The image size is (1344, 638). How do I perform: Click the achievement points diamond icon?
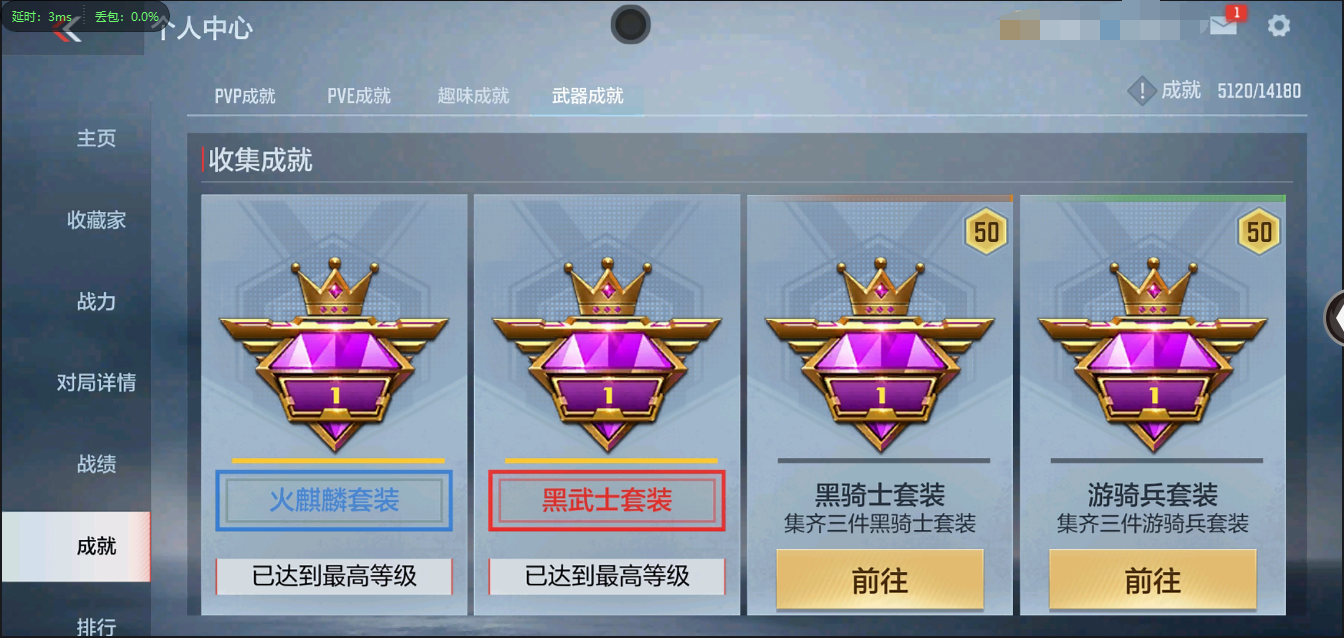point(1141,92)
